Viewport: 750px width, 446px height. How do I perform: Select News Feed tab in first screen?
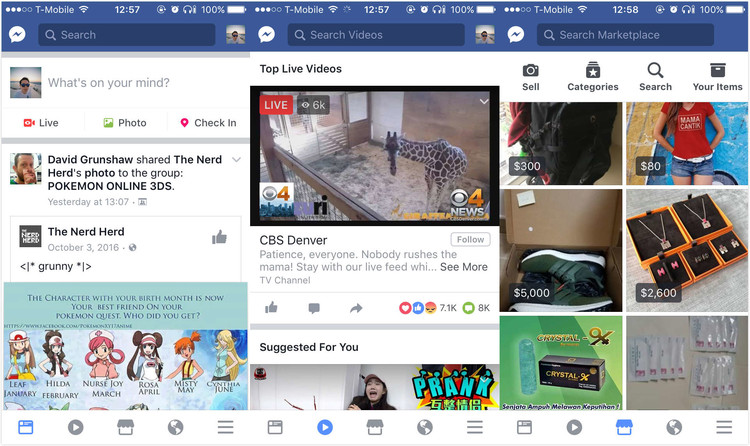pyautogui.click(x=26, y=427)
